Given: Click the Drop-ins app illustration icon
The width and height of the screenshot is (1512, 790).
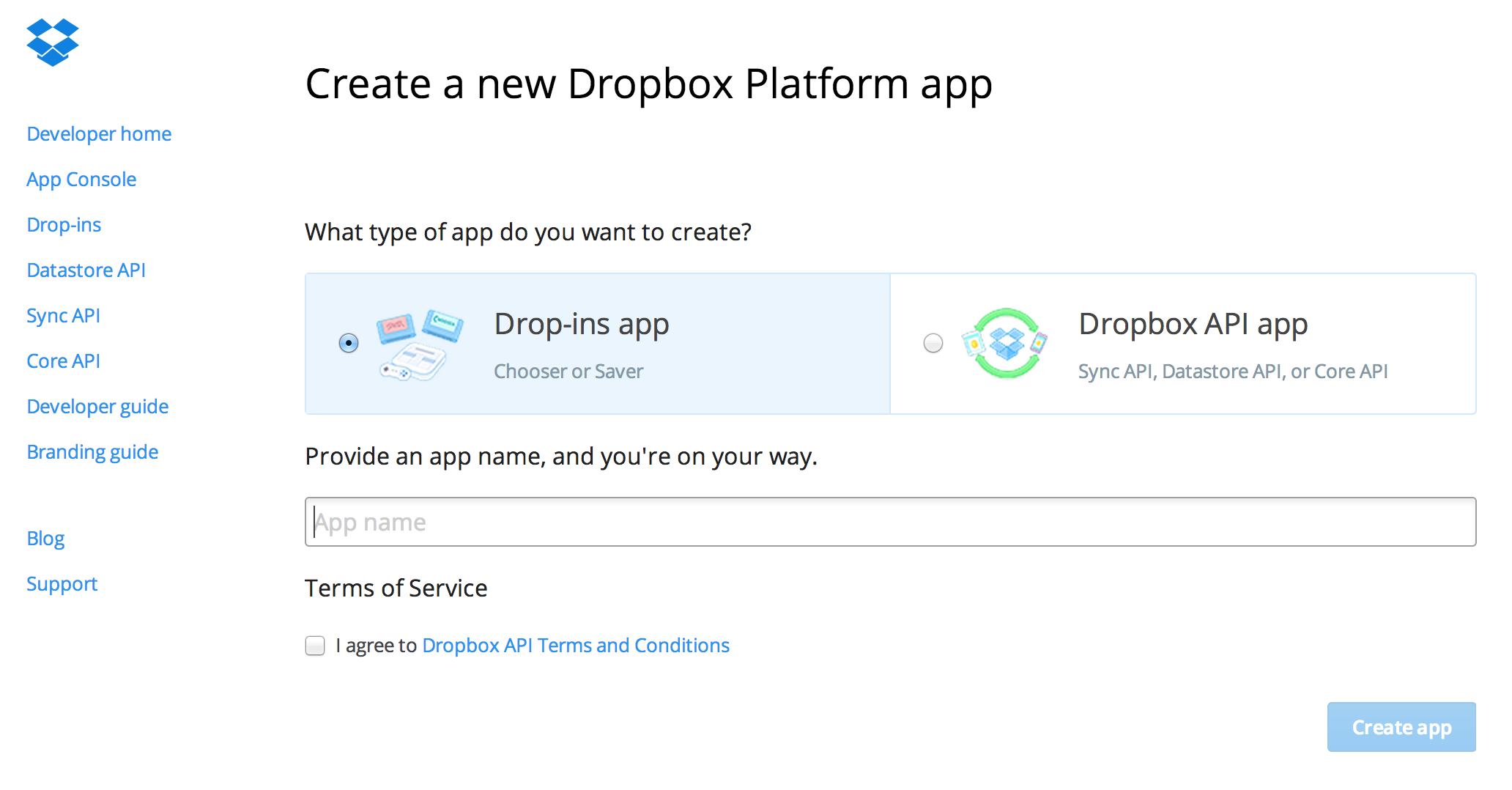Looking at the screenshot, I should tap(420, 344).
